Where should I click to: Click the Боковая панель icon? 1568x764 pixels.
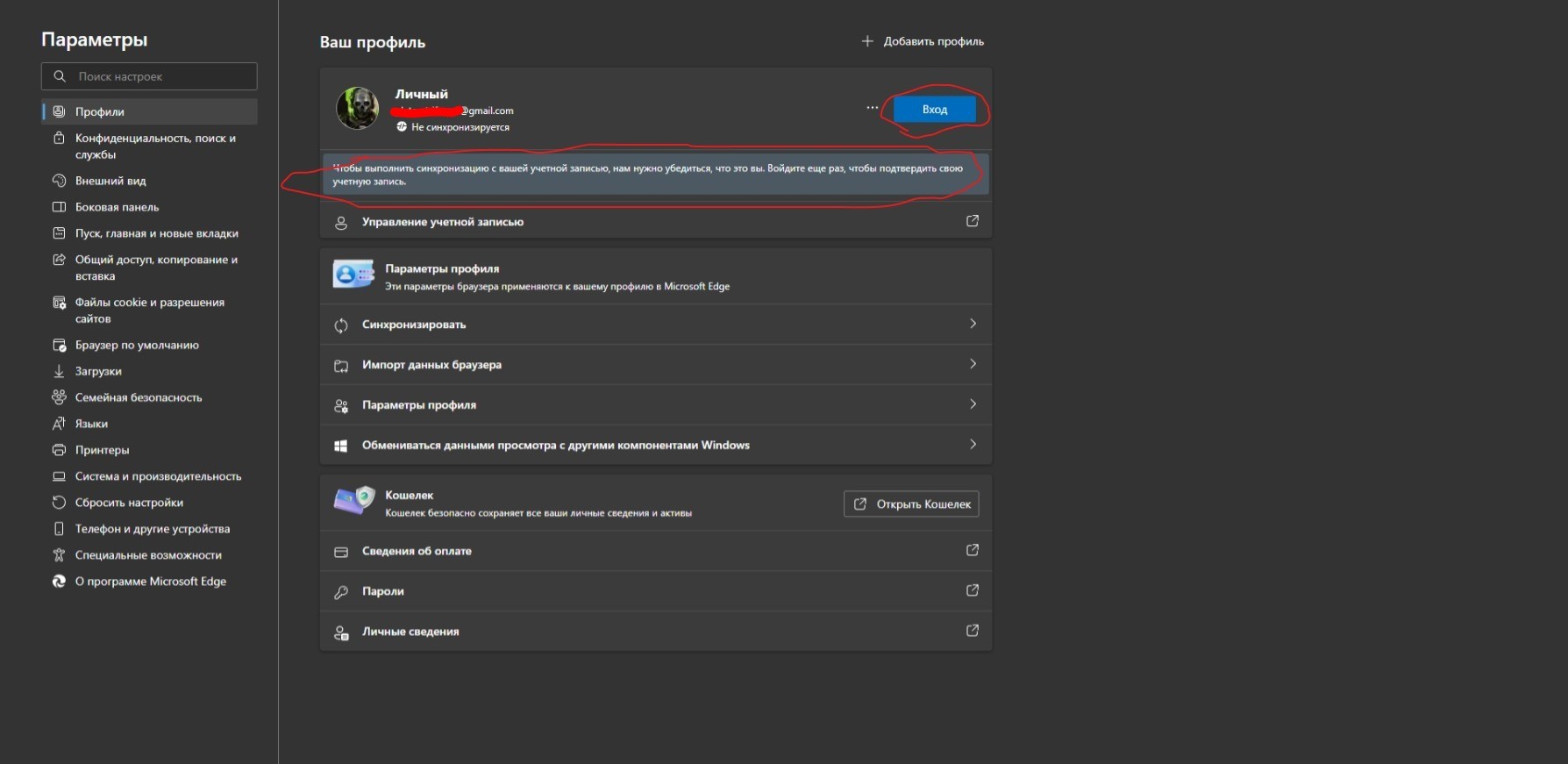coord(59,207)
